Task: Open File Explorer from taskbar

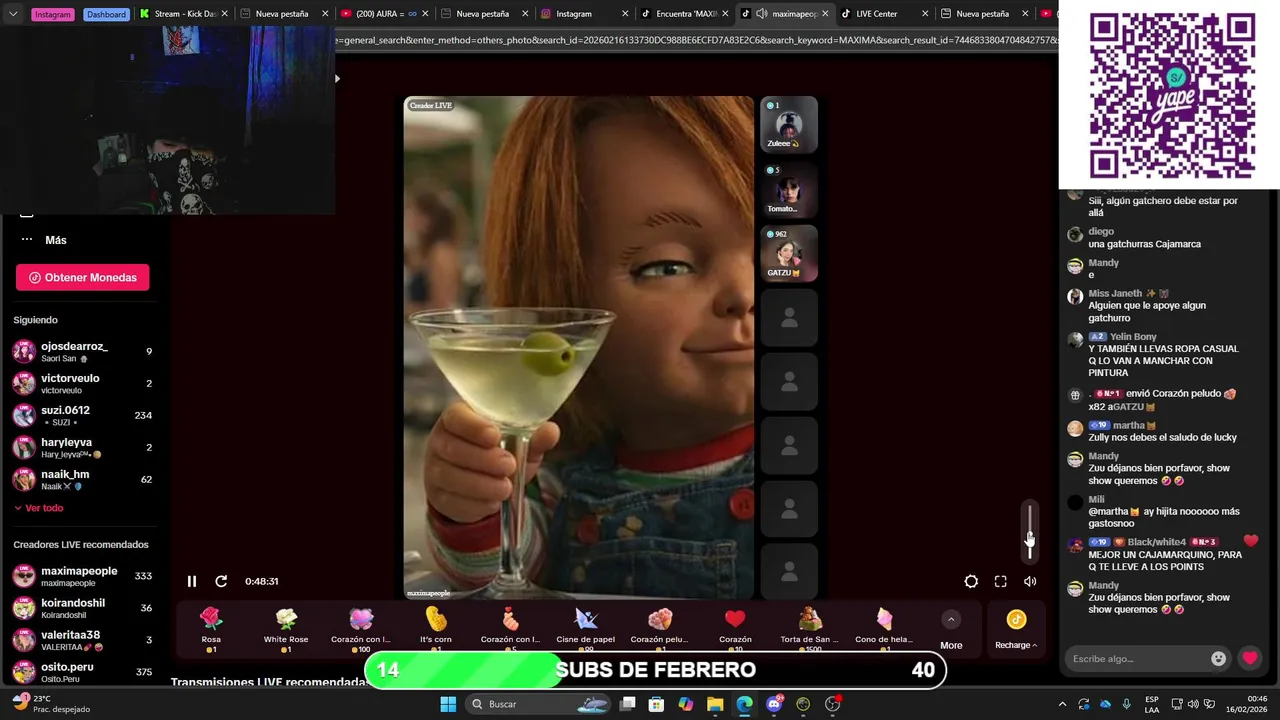Action: [715, 704]
